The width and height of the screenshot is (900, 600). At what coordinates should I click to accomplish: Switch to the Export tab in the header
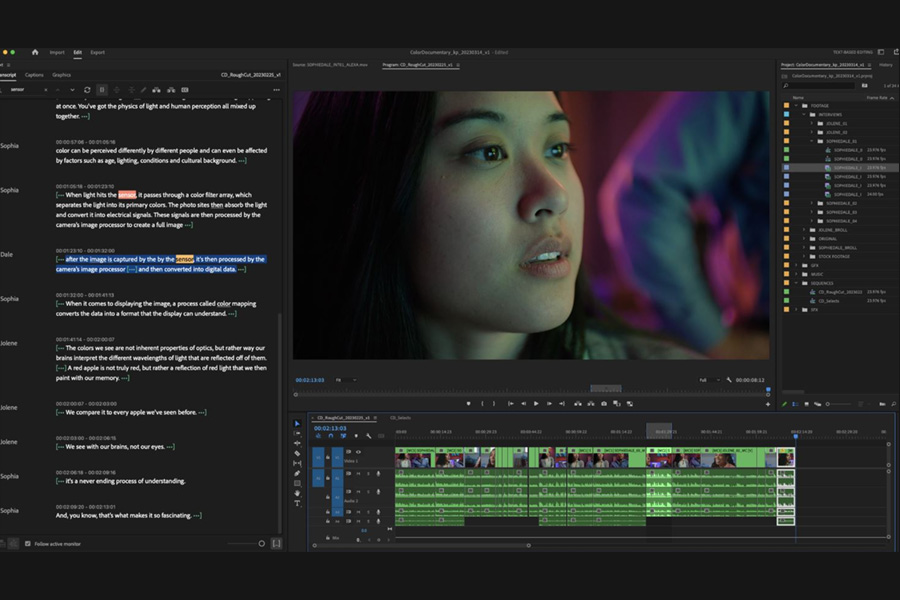[x=99, y=51]
